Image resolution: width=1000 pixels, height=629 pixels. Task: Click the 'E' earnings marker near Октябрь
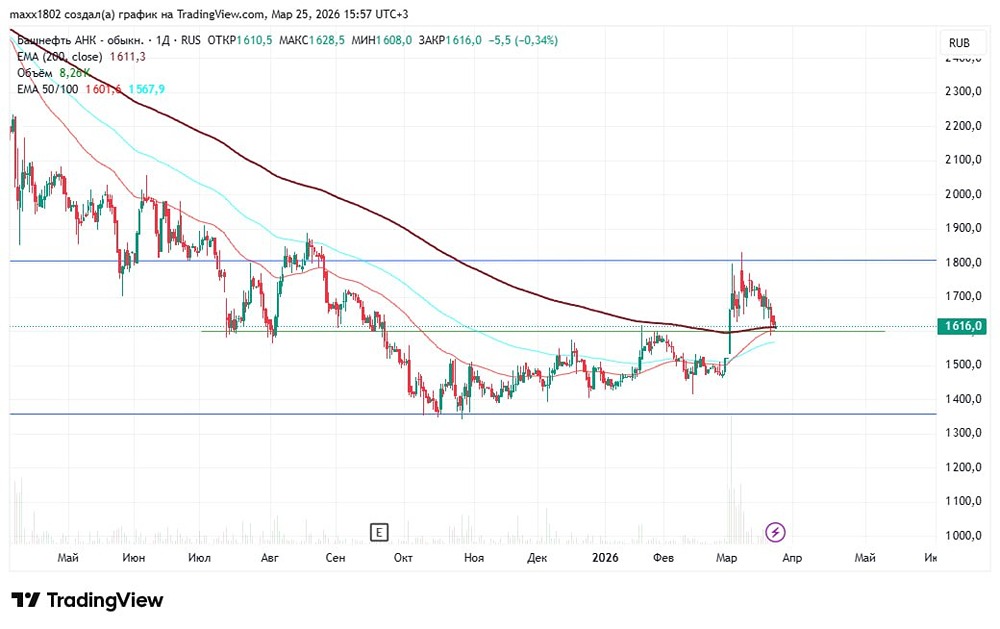(x=379, y=532)
